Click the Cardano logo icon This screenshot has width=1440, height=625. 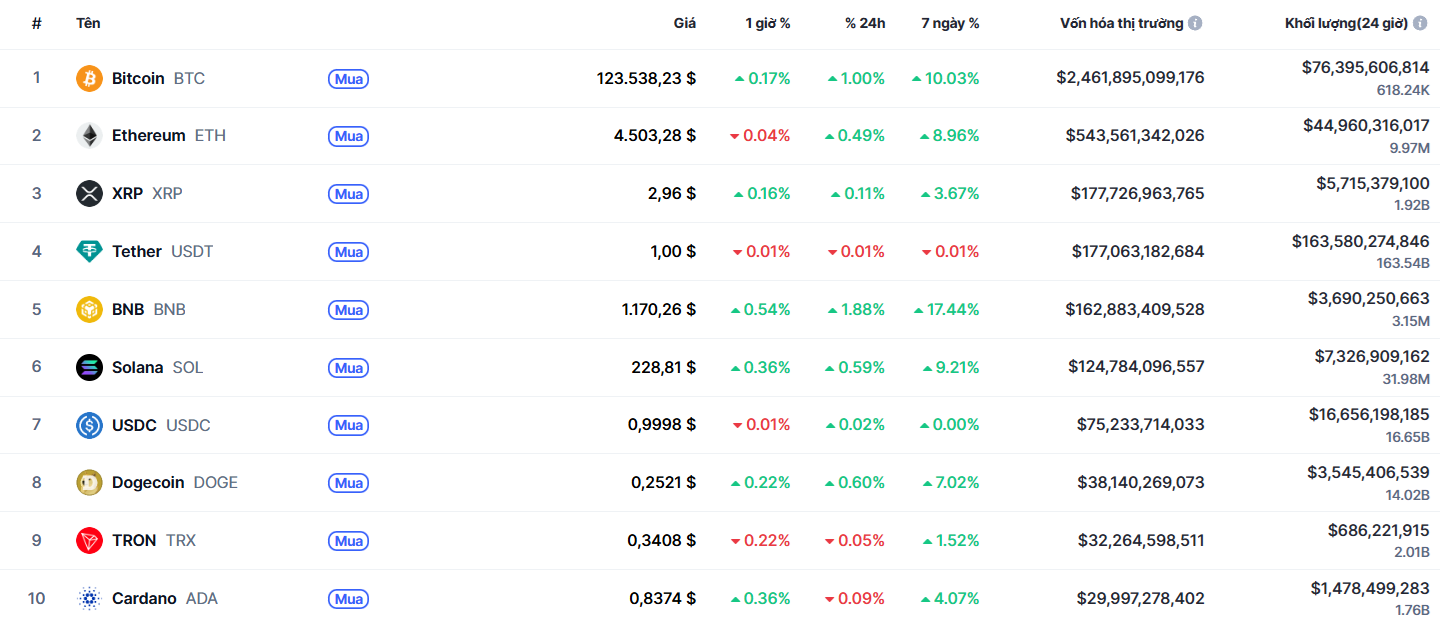89,599
